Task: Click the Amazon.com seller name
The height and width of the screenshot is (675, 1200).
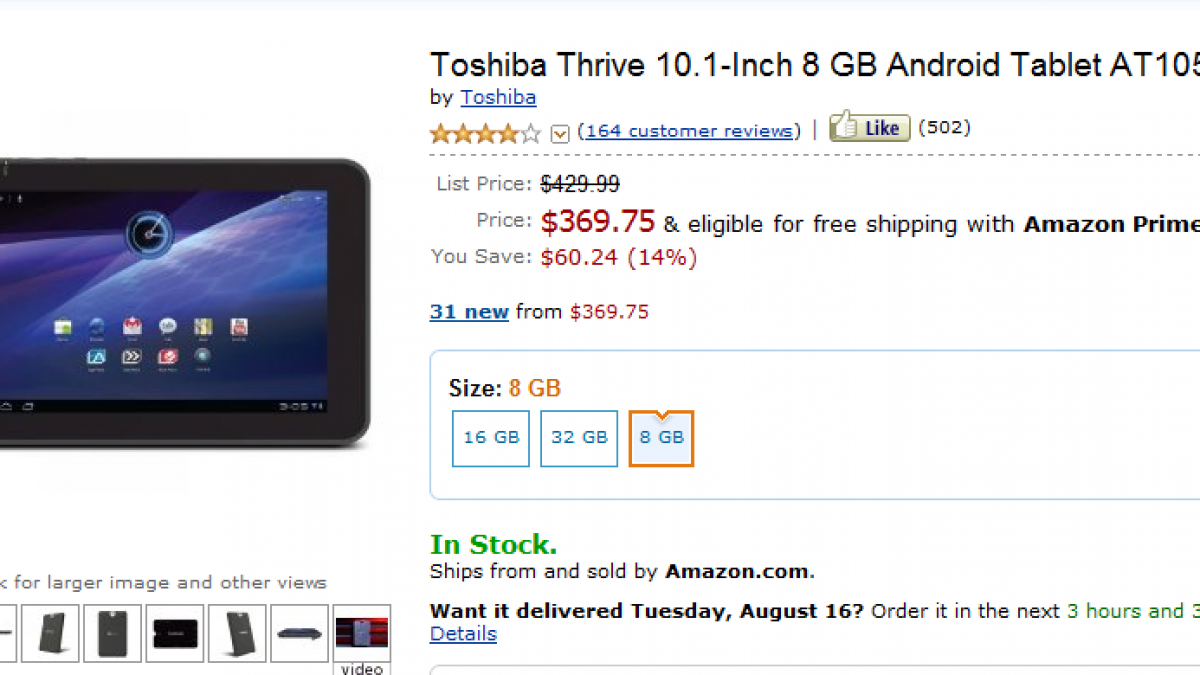Action: click(x=738, y=572)
